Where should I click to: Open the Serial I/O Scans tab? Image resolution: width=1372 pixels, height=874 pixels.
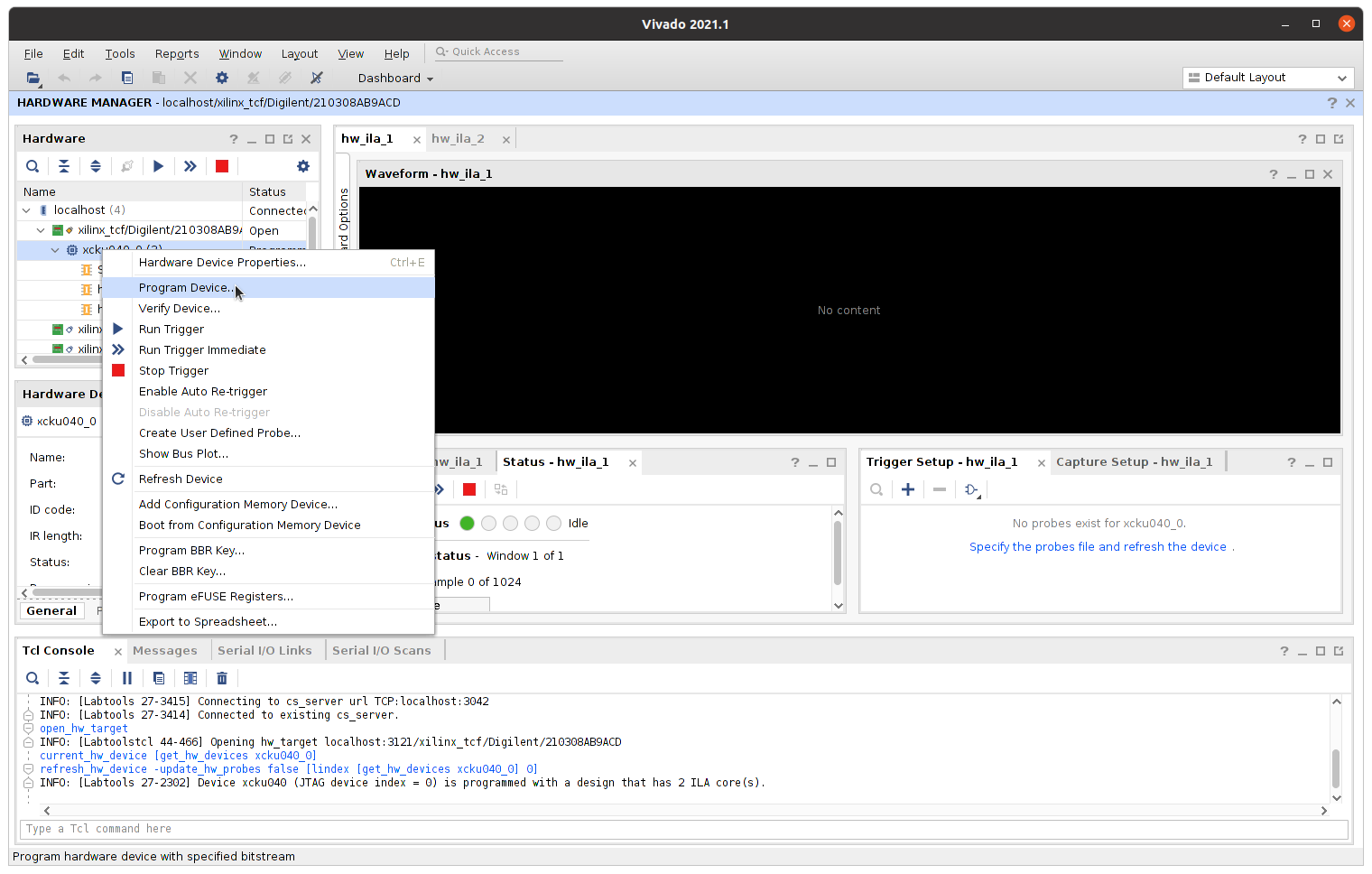pyautogui.click(x=381, y=651)
